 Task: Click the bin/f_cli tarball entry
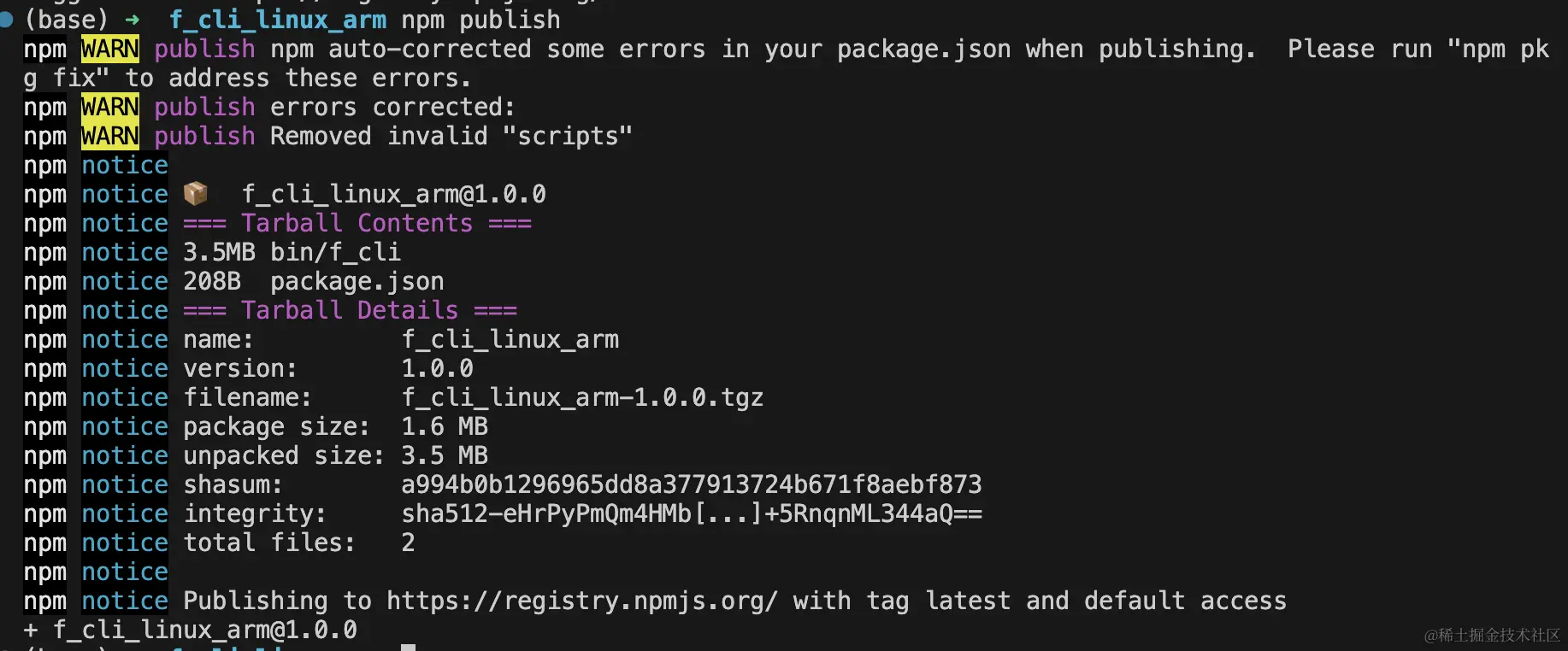point(335,252)
